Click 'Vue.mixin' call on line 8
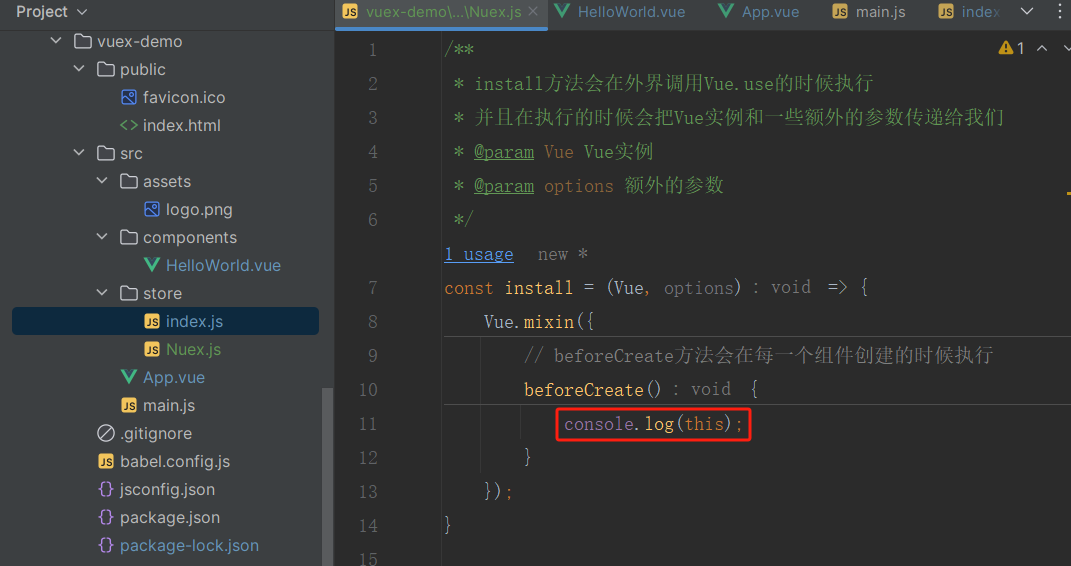The height and width of the screenshot is (566, 1071). 529,322
